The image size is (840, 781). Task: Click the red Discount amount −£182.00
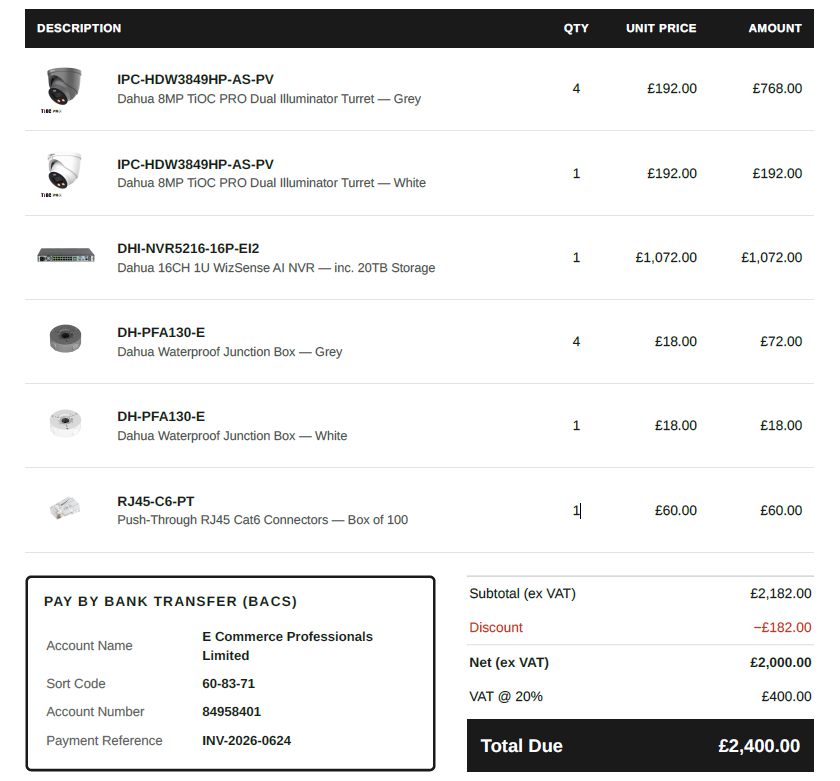782,627
